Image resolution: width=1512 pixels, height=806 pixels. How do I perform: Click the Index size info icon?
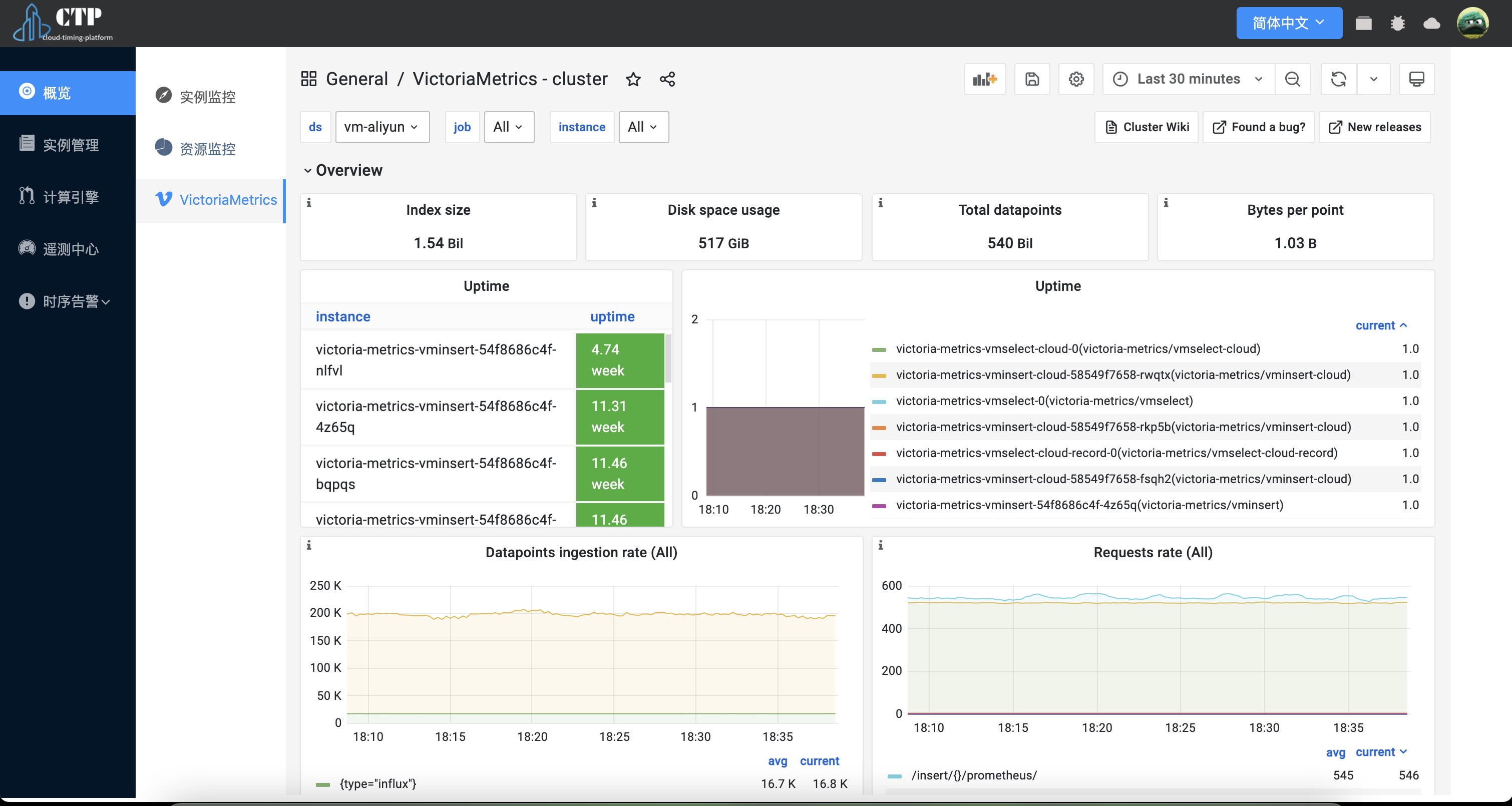[x=309, y=203]
